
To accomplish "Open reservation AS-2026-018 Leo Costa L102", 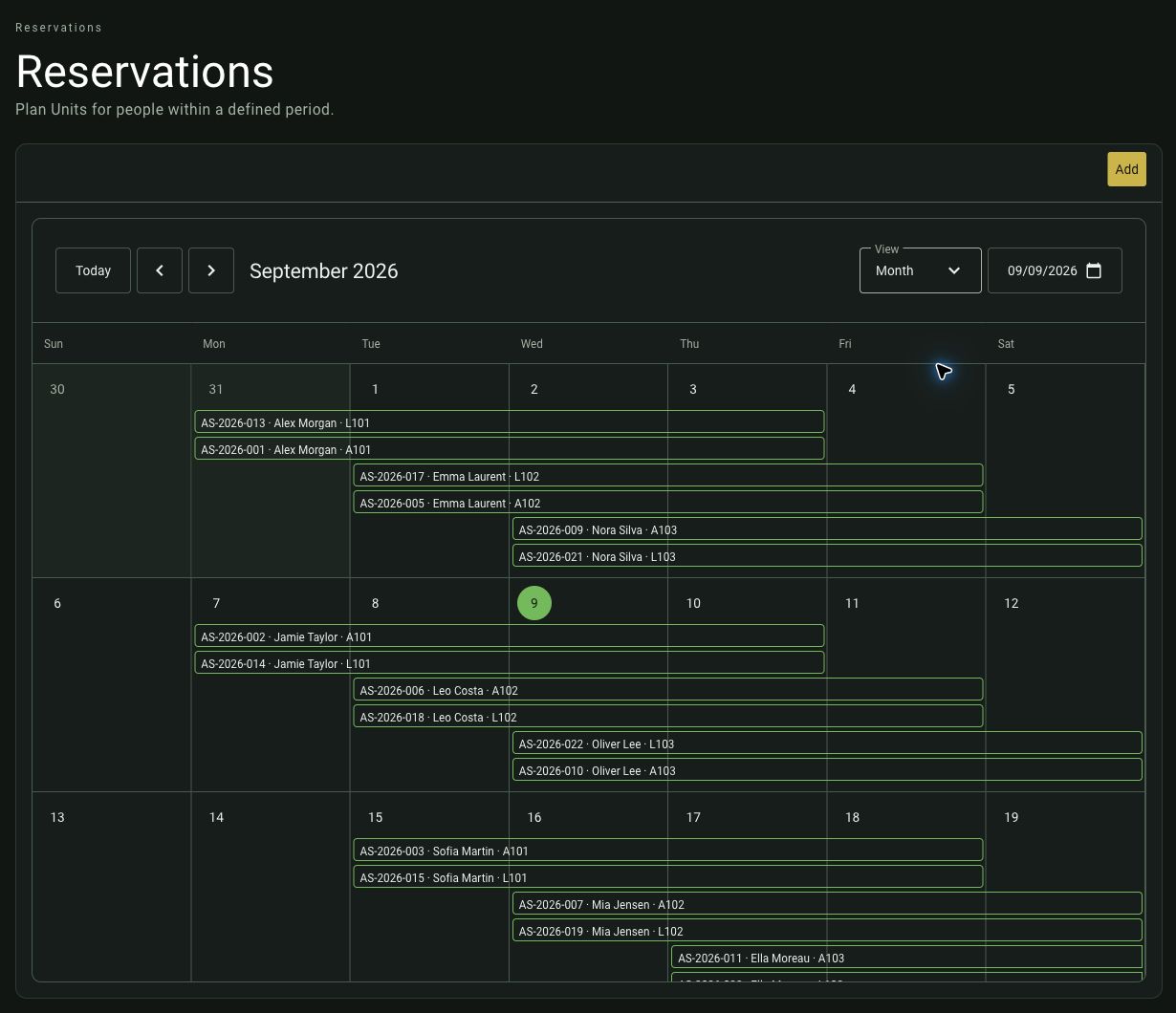I will pos(668,717).
